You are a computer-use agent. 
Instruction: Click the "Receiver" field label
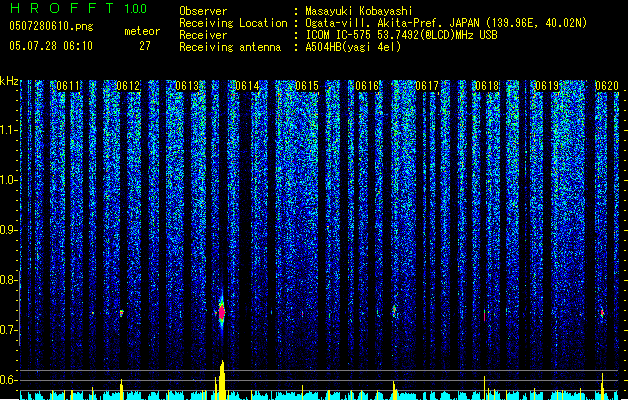[x=203, y=35]
